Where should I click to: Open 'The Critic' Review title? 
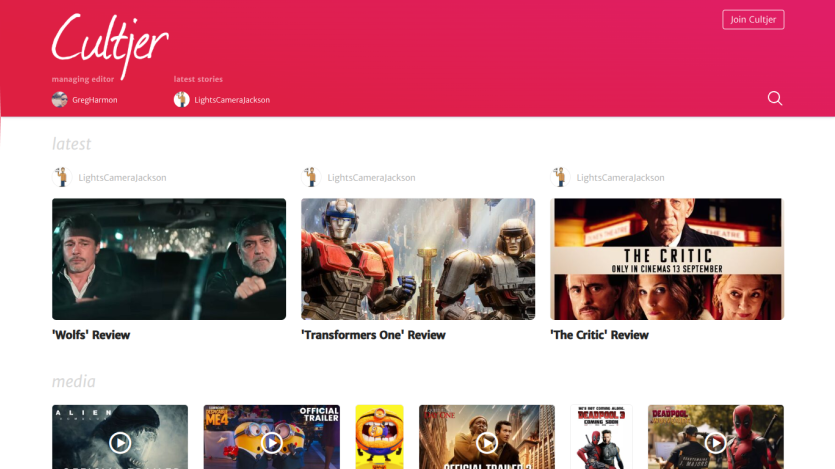click(600, 335)
